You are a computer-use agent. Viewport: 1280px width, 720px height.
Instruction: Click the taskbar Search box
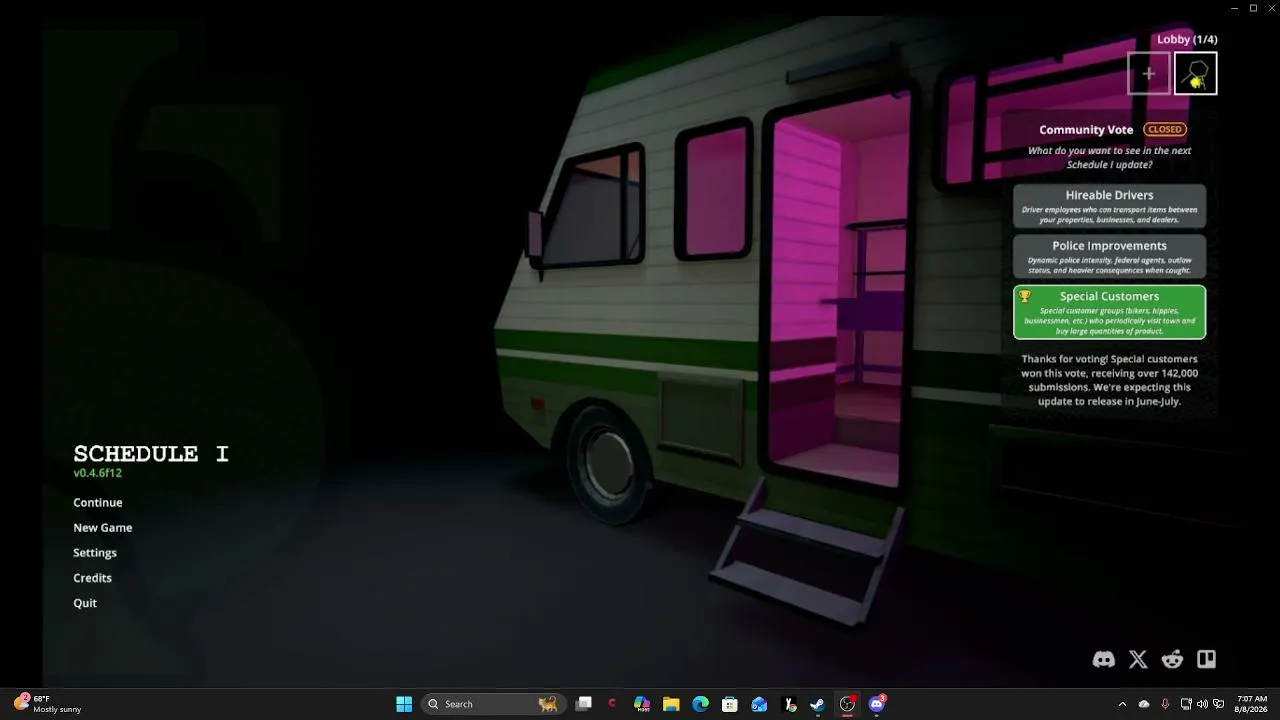pos(493,704)
